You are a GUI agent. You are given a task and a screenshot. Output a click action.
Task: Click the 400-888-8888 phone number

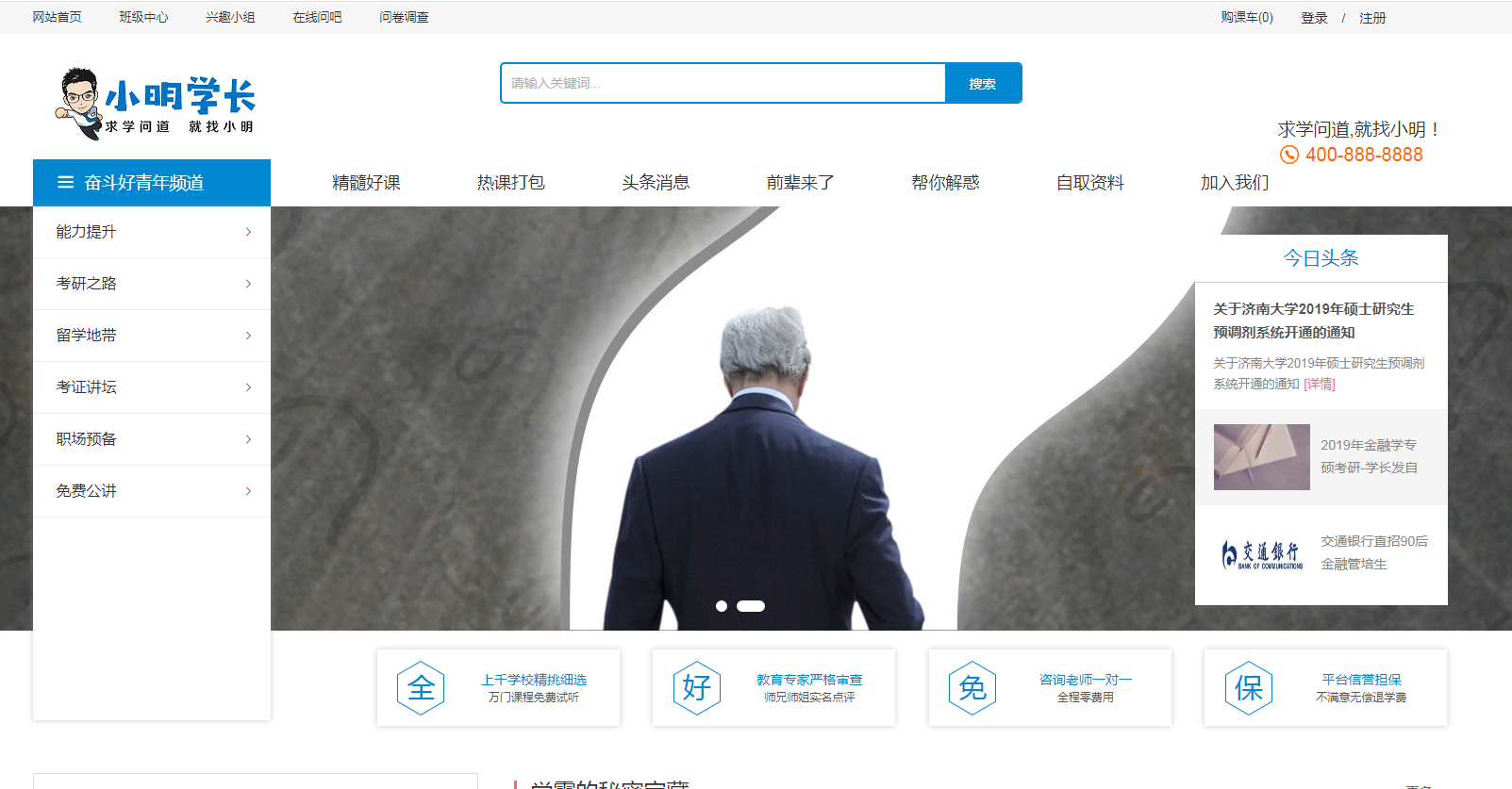pyautogui.click(x=1364, y=155)
